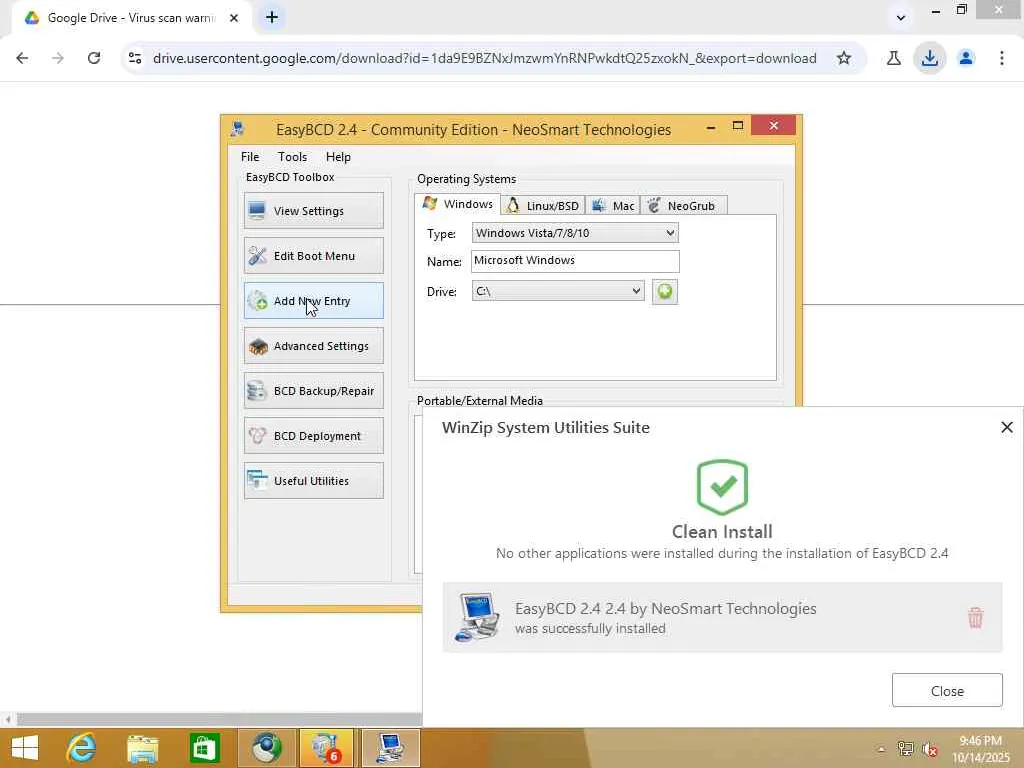Screen dimensions: 1024x768
Task: Close the Google Drive tab
Action: tap(234, 18)
